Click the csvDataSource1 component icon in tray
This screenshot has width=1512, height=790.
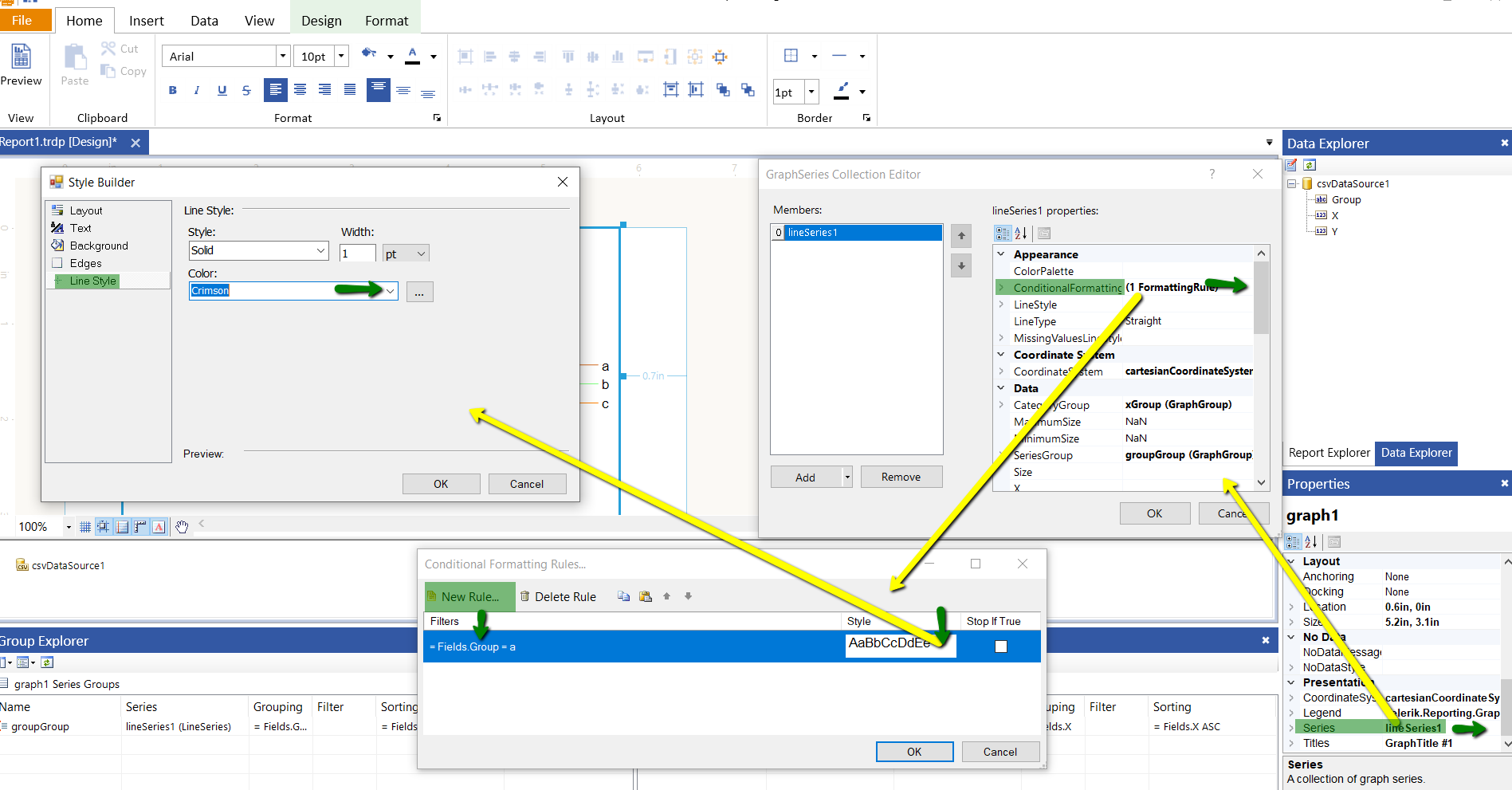tap(22, 565)
